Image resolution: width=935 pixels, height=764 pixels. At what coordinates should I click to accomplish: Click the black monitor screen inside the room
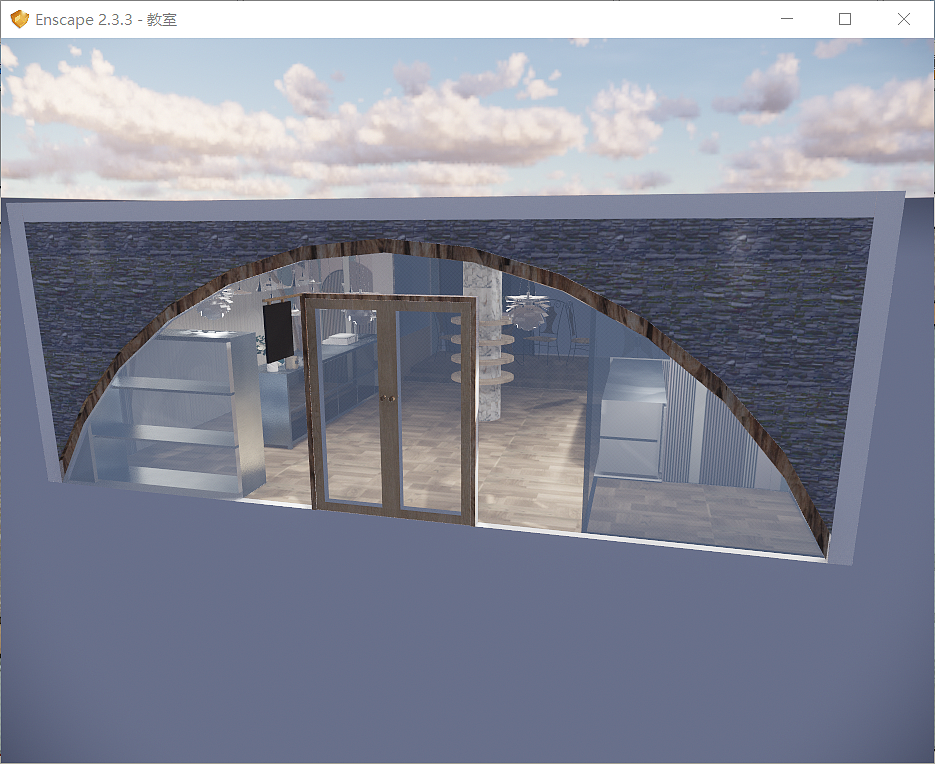[278, 331]
